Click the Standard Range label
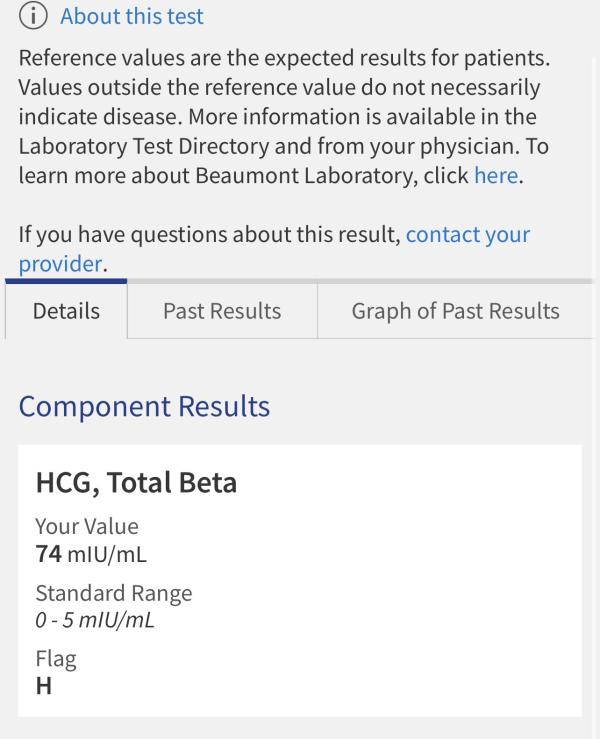 coord(114,593)
